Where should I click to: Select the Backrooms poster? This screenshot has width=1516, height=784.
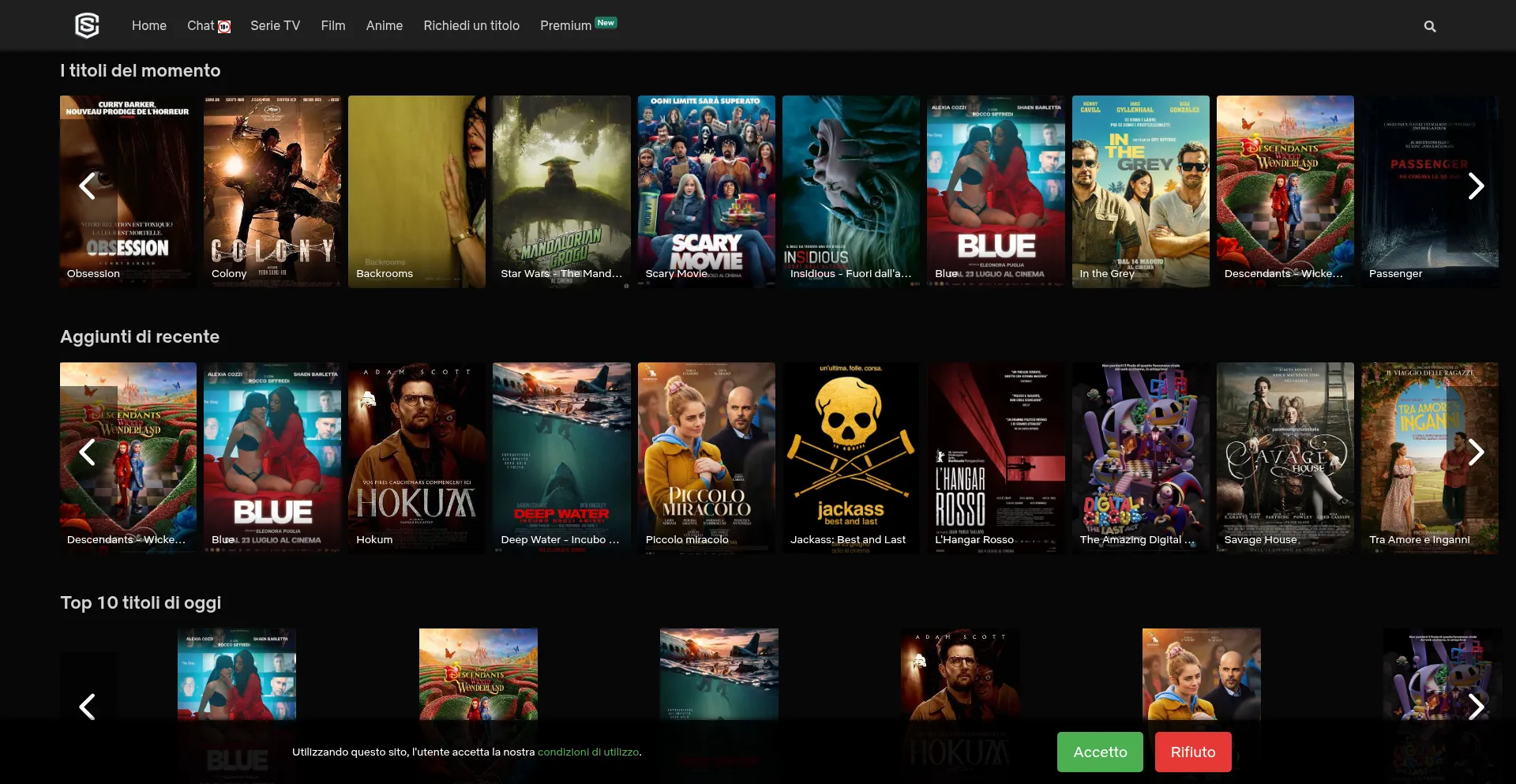point(417,192)
